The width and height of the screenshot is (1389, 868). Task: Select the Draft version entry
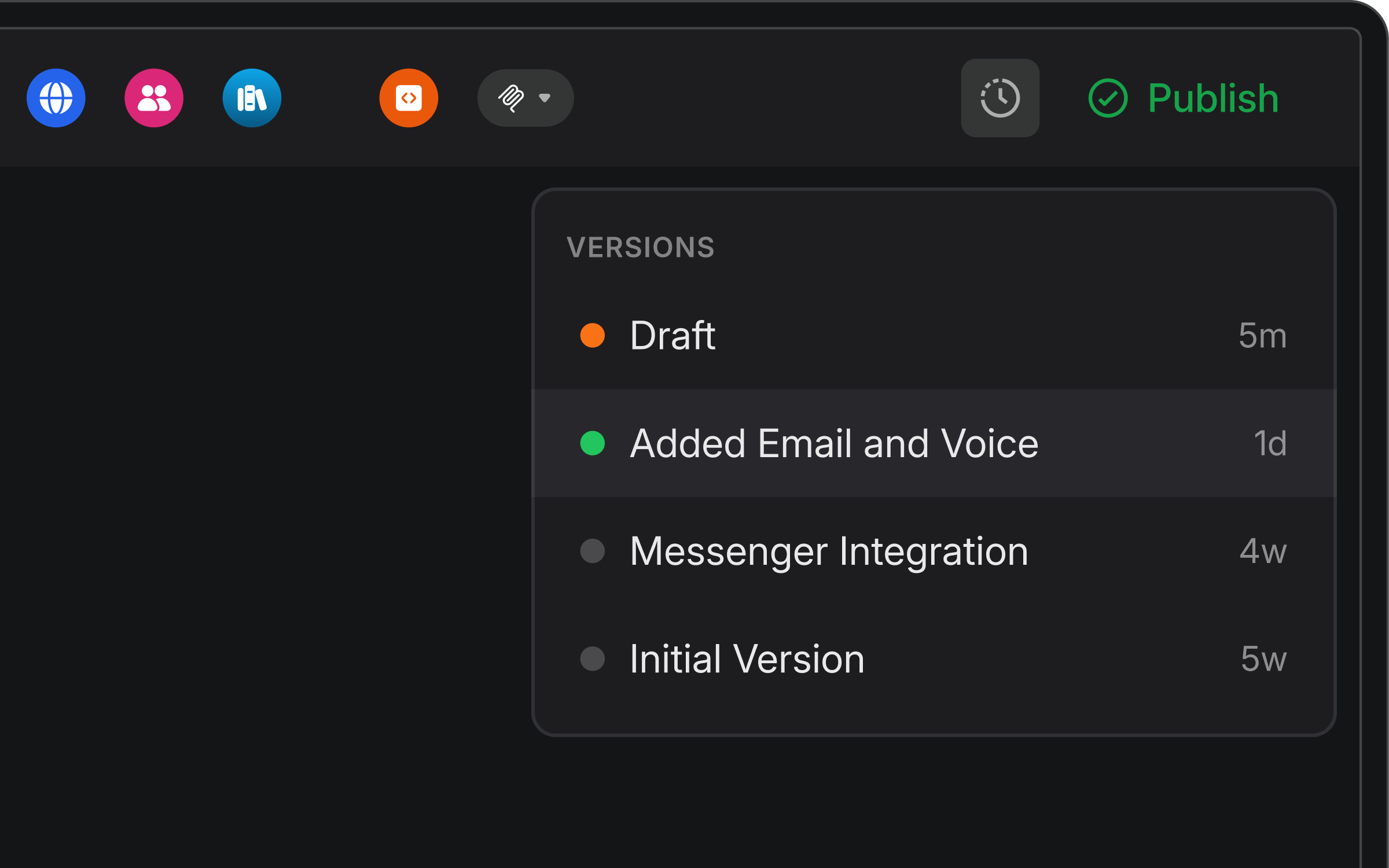point(810,334)
